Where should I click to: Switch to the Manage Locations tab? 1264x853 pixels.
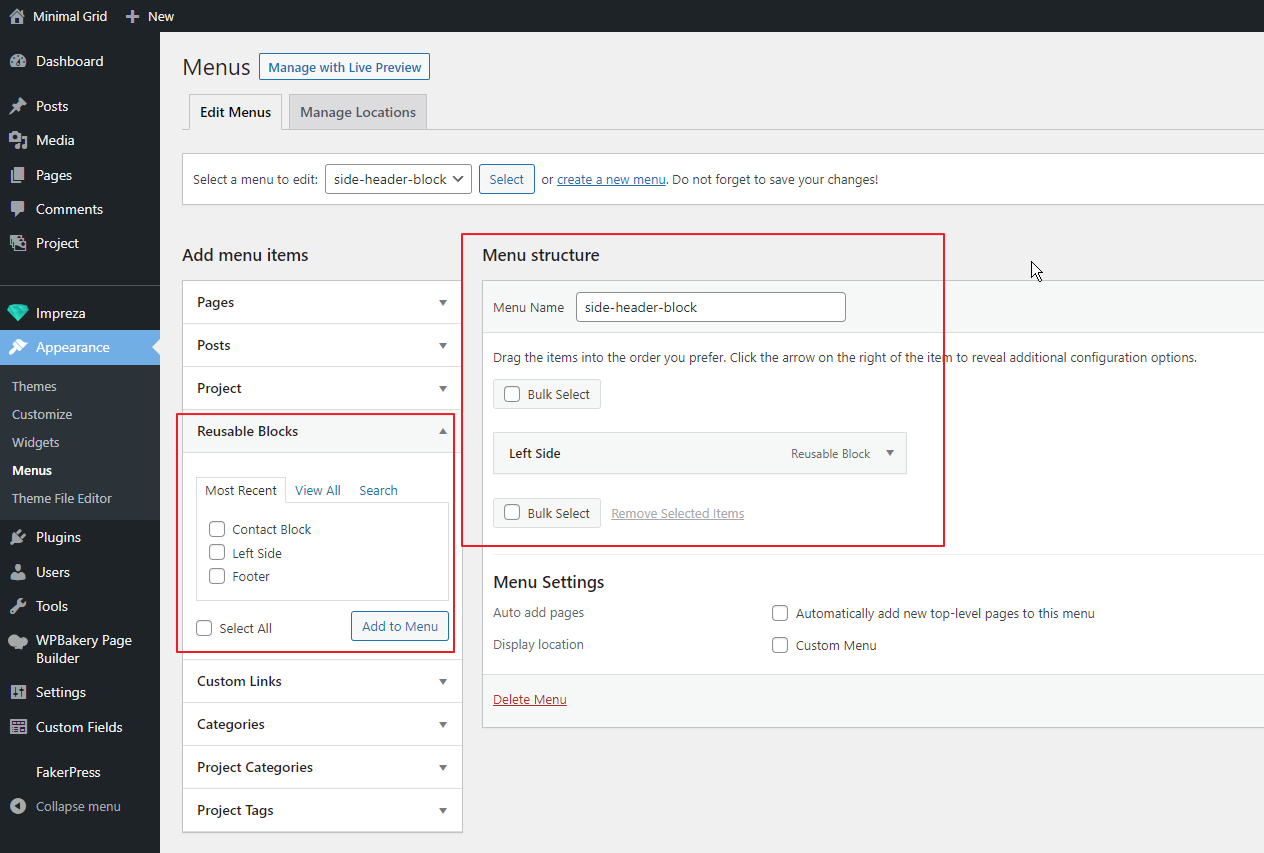pos(358,112)
